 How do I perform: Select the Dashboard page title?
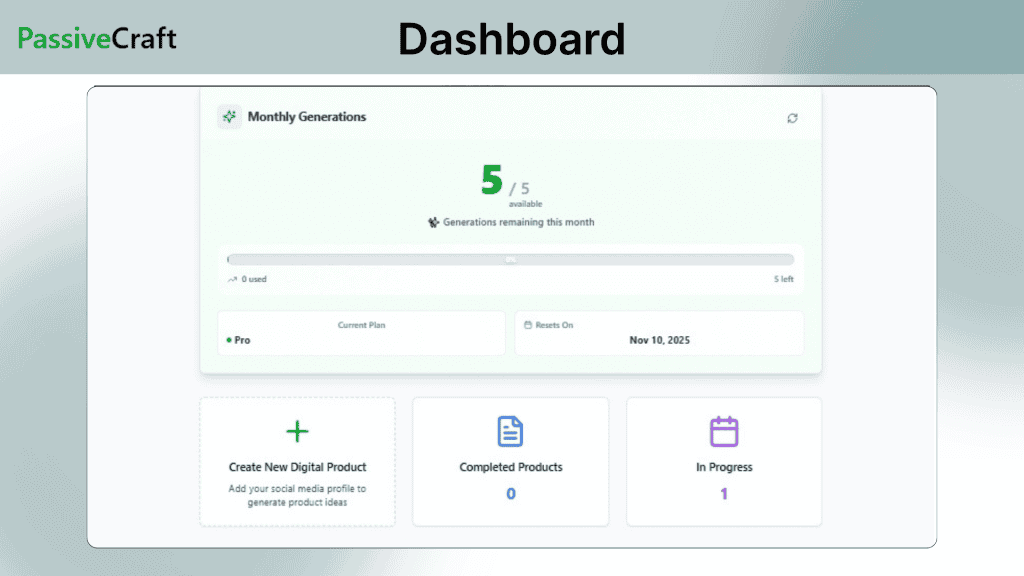tap(511, 39)
